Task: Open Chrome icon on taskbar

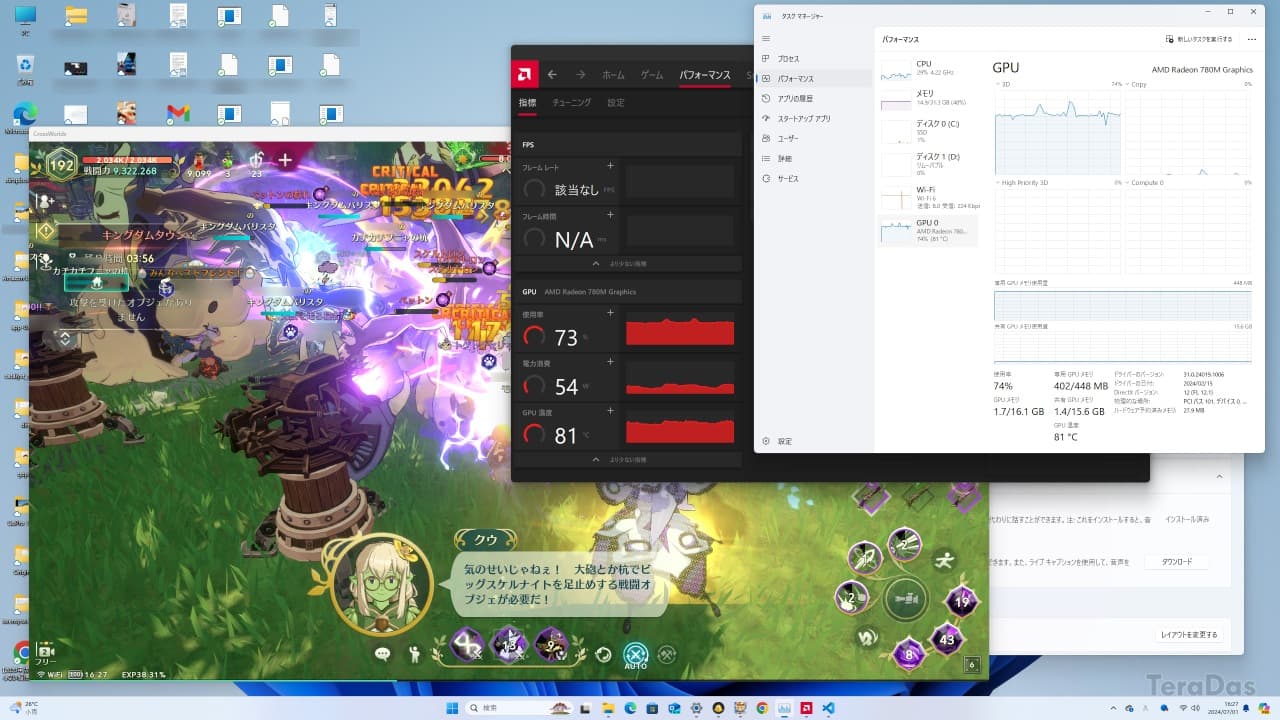Action: tap(762, 707)
